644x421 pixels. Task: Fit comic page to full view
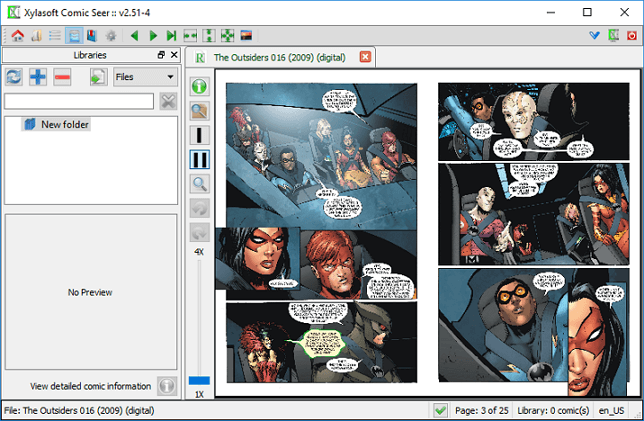click(x=227, y=36)
